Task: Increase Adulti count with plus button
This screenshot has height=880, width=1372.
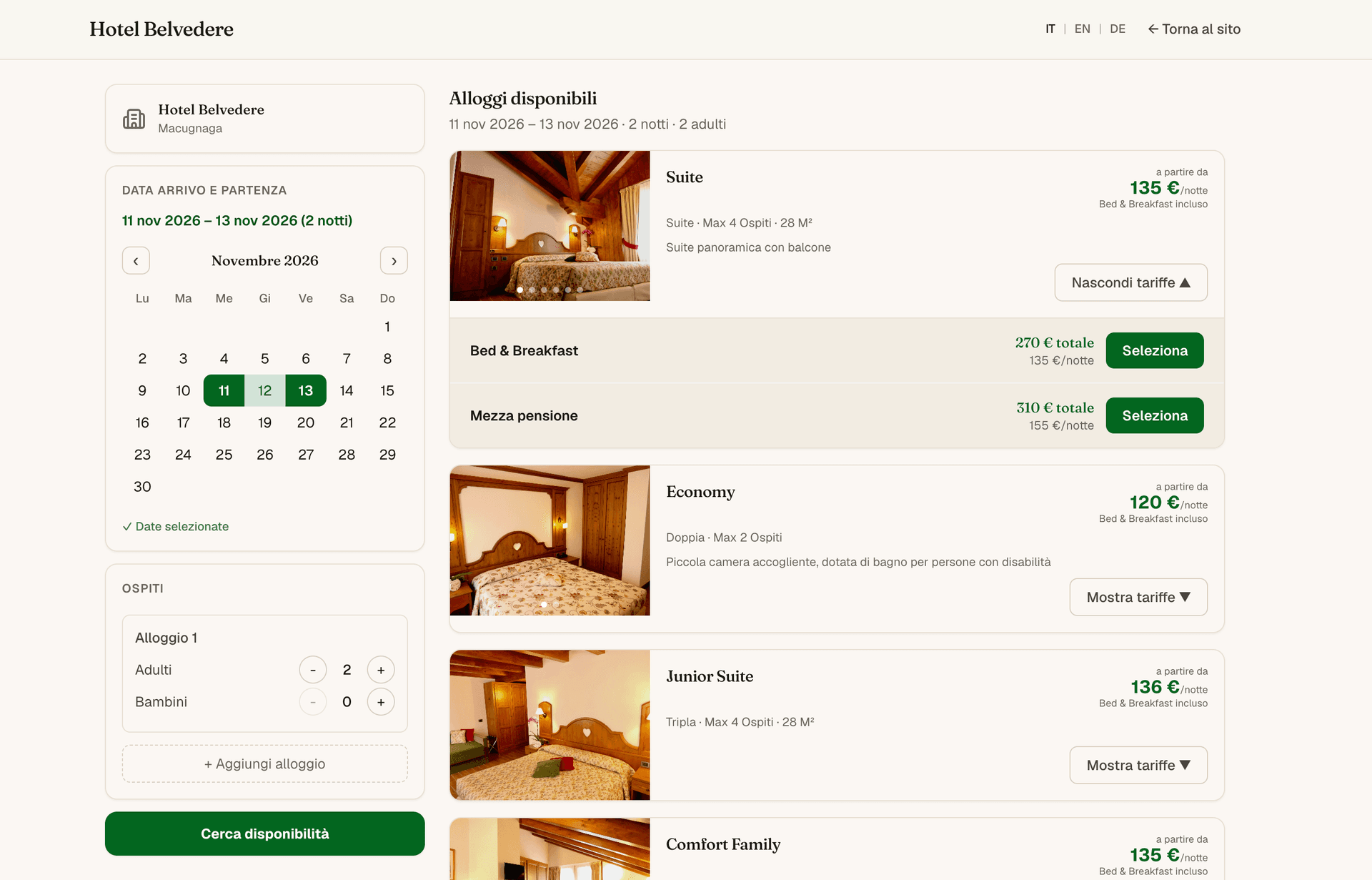Action: pos(381,670)
